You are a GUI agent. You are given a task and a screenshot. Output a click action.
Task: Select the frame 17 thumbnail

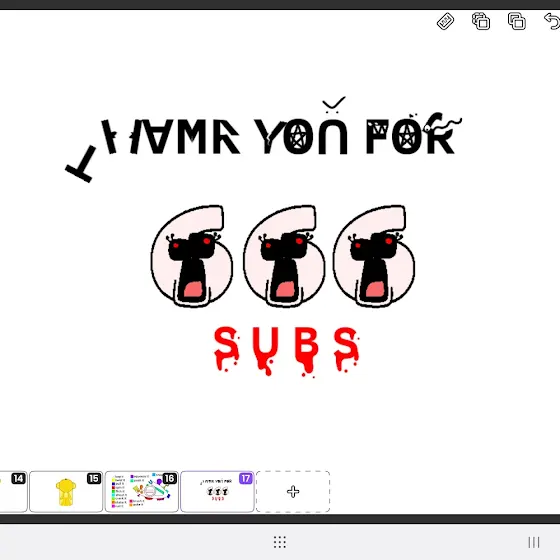point(217,491)
